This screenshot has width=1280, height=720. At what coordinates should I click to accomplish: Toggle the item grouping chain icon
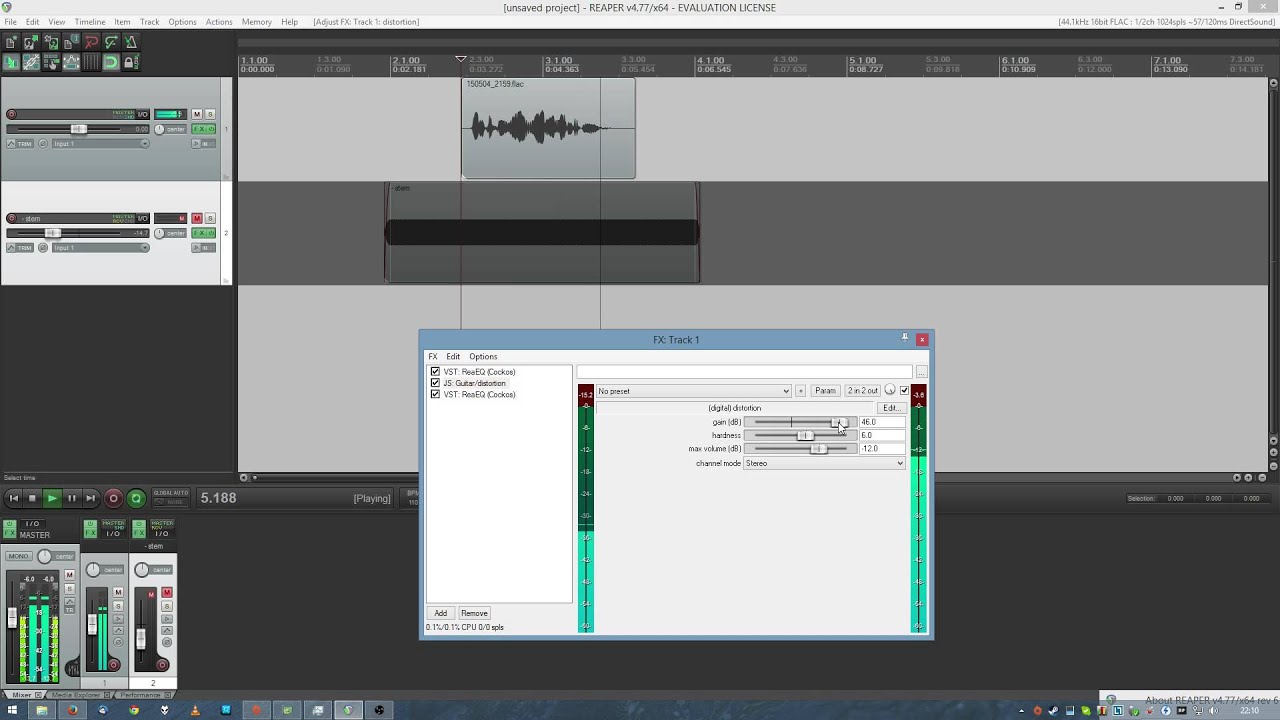point(31,62)
